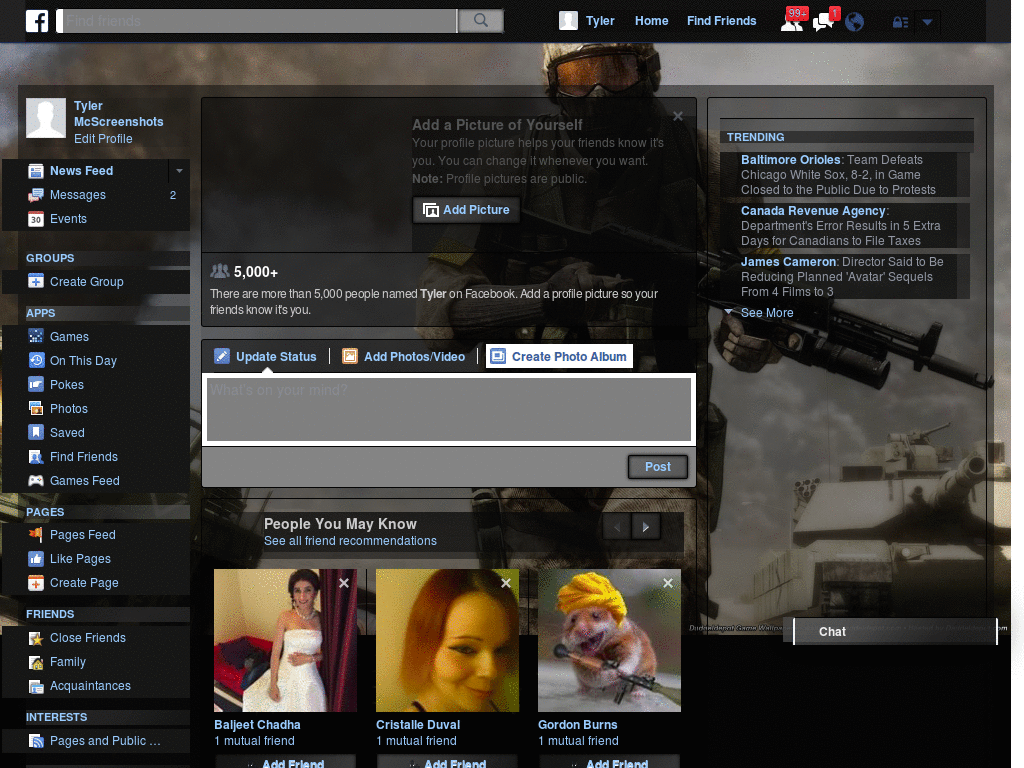Image resolution: width=1024 pixels, height=768 pixels.
Task: Click the Pages Feed icon
Action: point(36,535)
